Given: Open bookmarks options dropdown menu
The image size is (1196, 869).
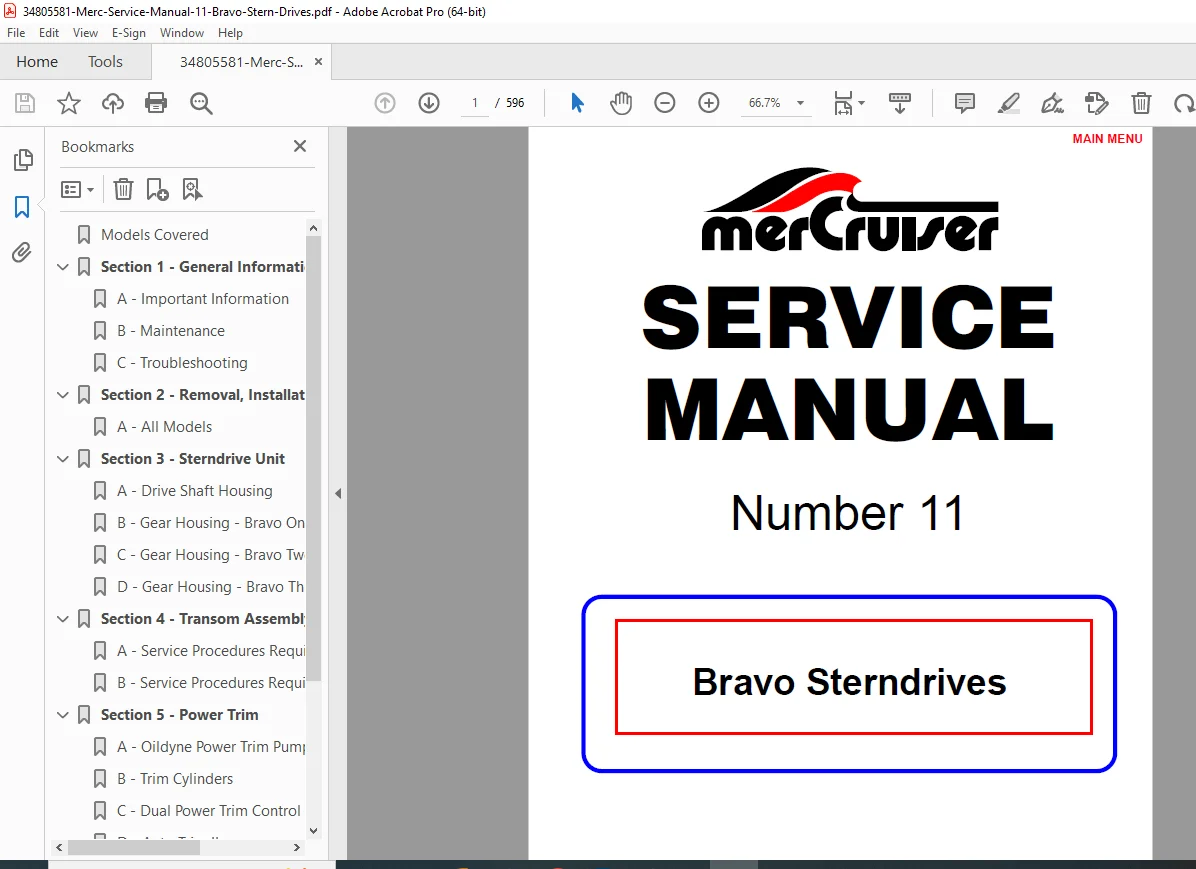Looking at the screenshot, I should pyautogui.click(x=78, y=189).
